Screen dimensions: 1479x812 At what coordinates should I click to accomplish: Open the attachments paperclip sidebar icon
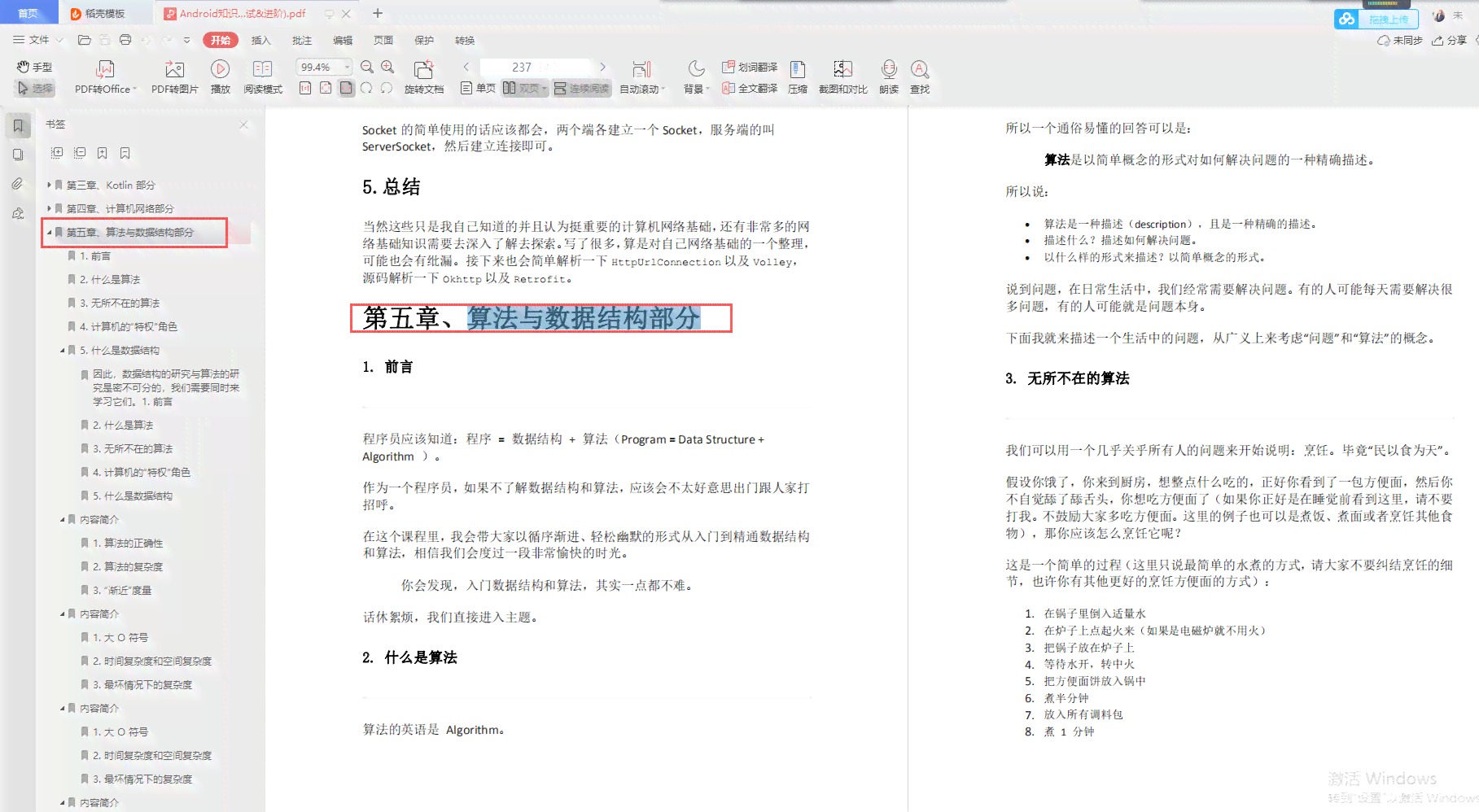(18, 184)
